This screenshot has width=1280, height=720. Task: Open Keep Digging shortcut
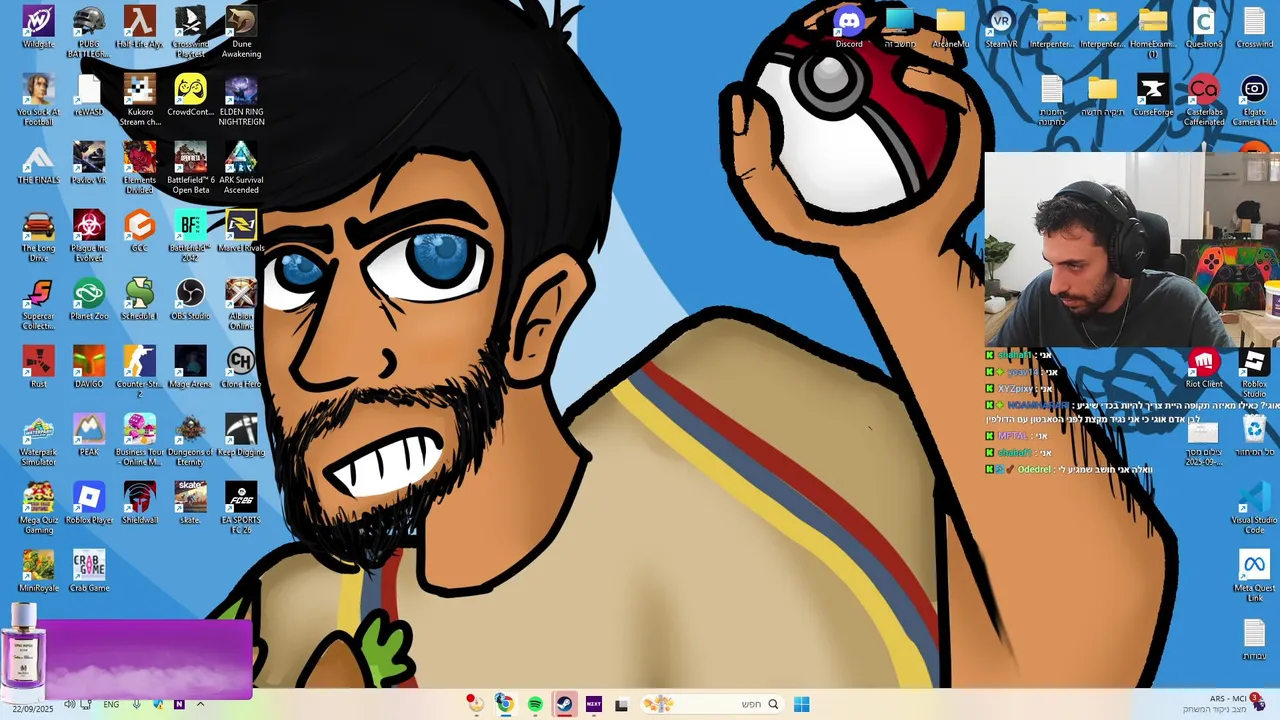[x=241, y=435]
